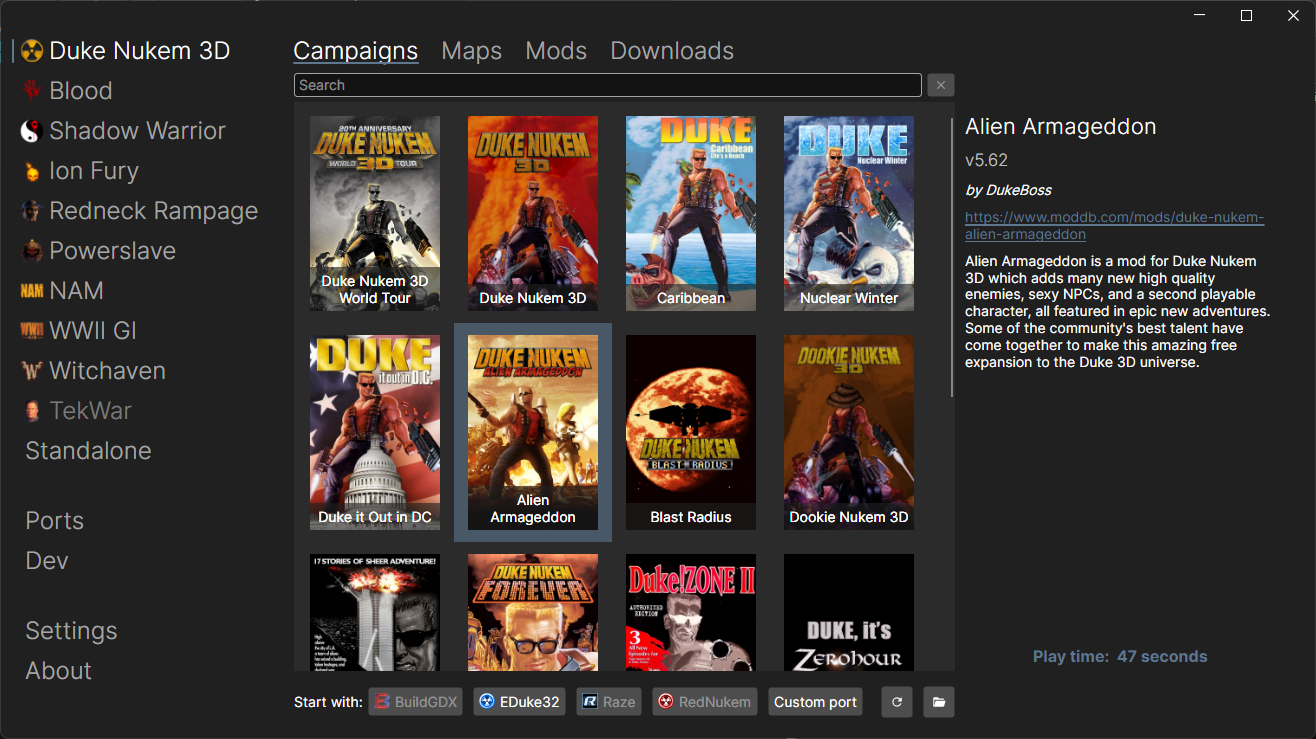
Task: Open the Dev page in sidebar
Action: click(x=47, y=561)
